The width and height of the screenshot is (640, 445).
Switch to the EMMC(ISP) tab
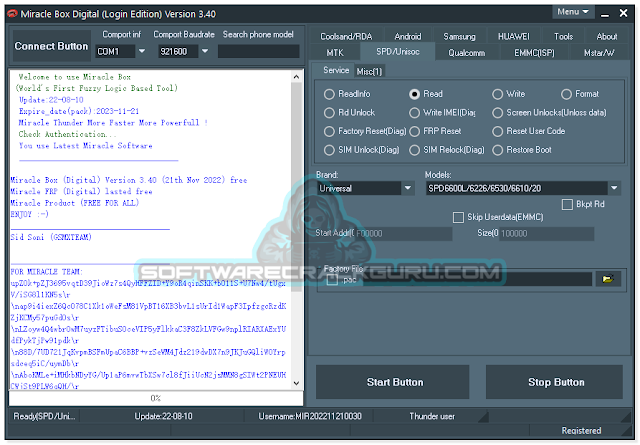tap(534, 53)
